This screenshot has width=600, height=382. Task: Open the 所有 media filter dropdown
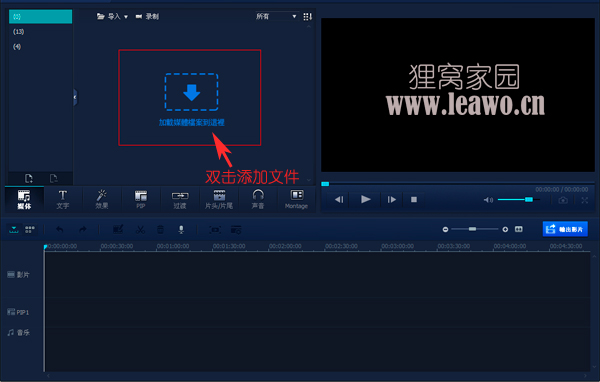click(276, 16)
